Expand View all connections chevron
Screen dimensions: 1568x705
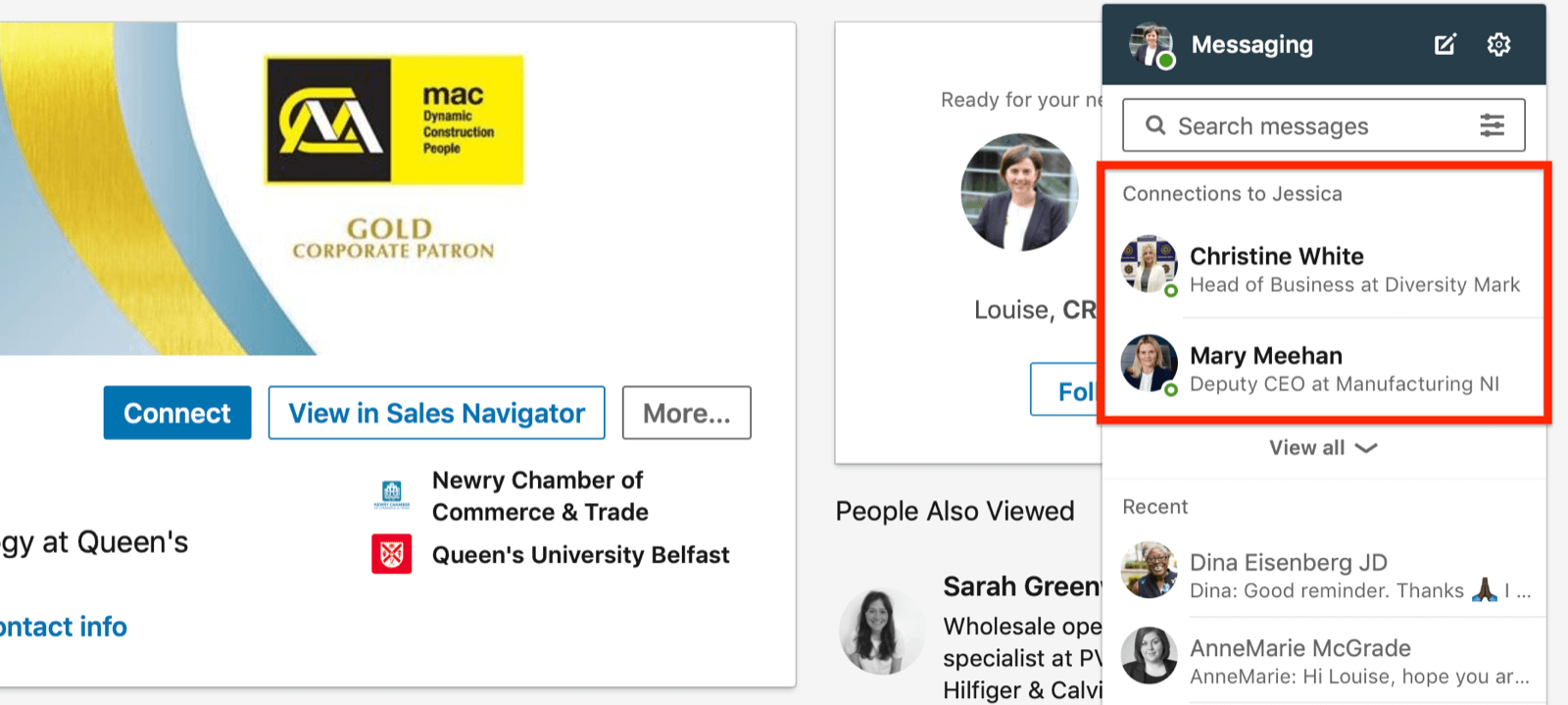(x=1366, y=448)
